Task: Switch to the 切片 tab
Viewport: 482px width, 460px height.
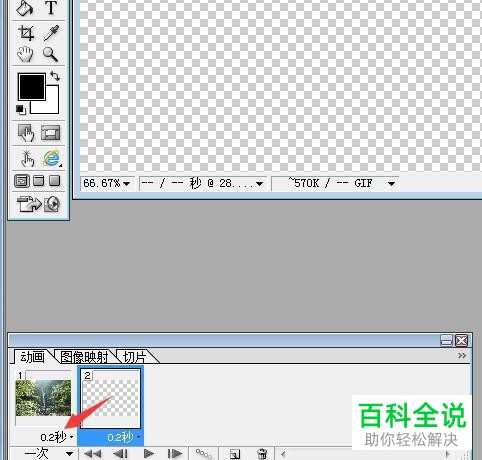Action: pyautogui.click(x=134, y=357)
